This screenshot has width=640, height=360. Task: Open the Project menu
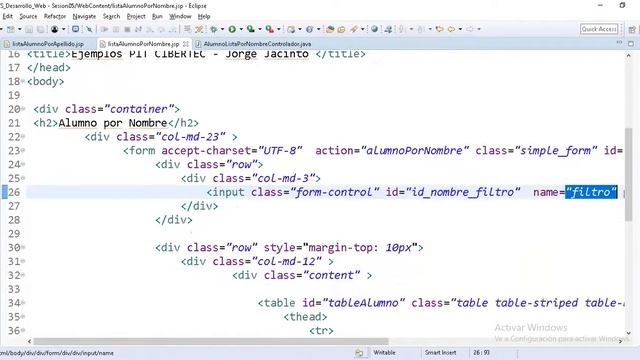click(136, 16)
